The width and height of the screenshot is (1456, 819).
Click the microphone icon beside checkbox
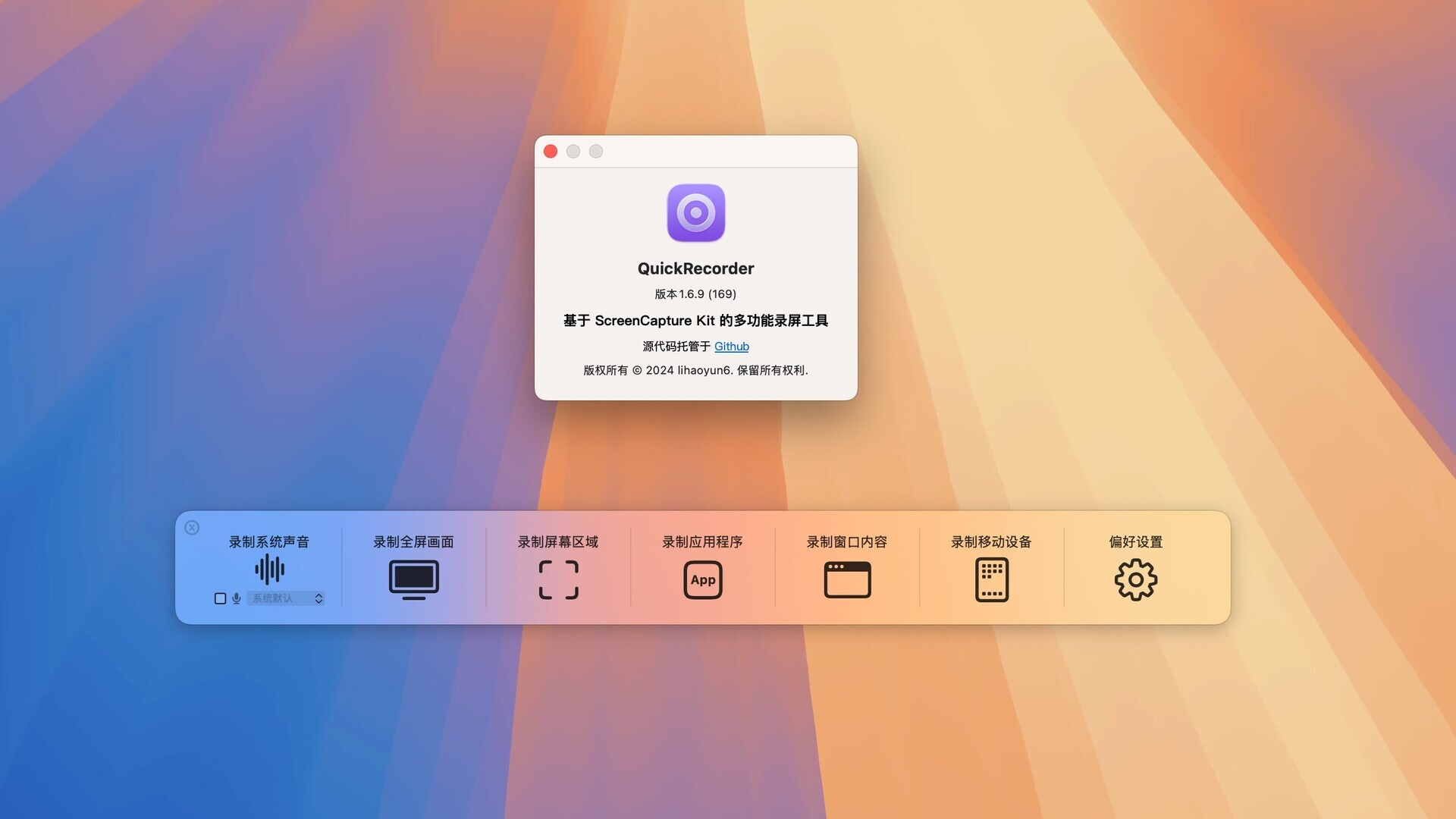[x=237, y=599]
